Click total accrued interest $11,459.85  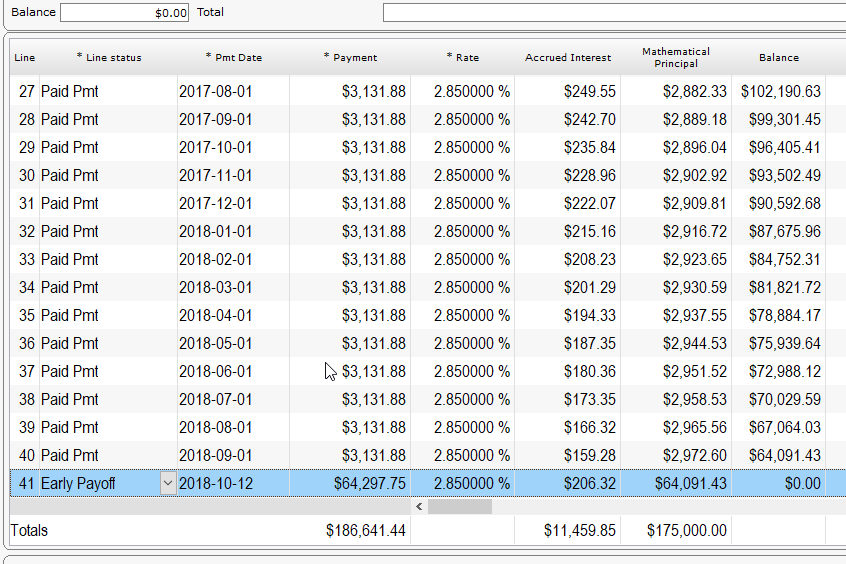[x=579, y=531]
